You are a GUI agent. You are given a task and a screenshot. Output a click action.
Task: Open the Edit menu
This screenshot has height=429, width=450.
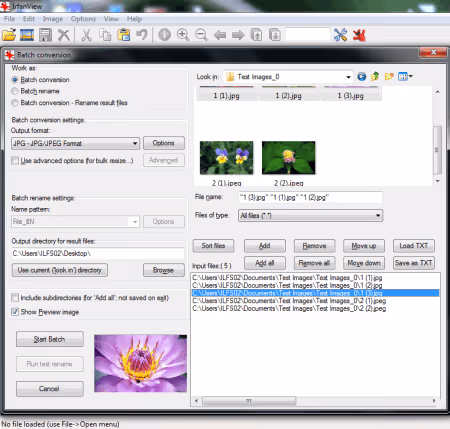tap(29, 19)
